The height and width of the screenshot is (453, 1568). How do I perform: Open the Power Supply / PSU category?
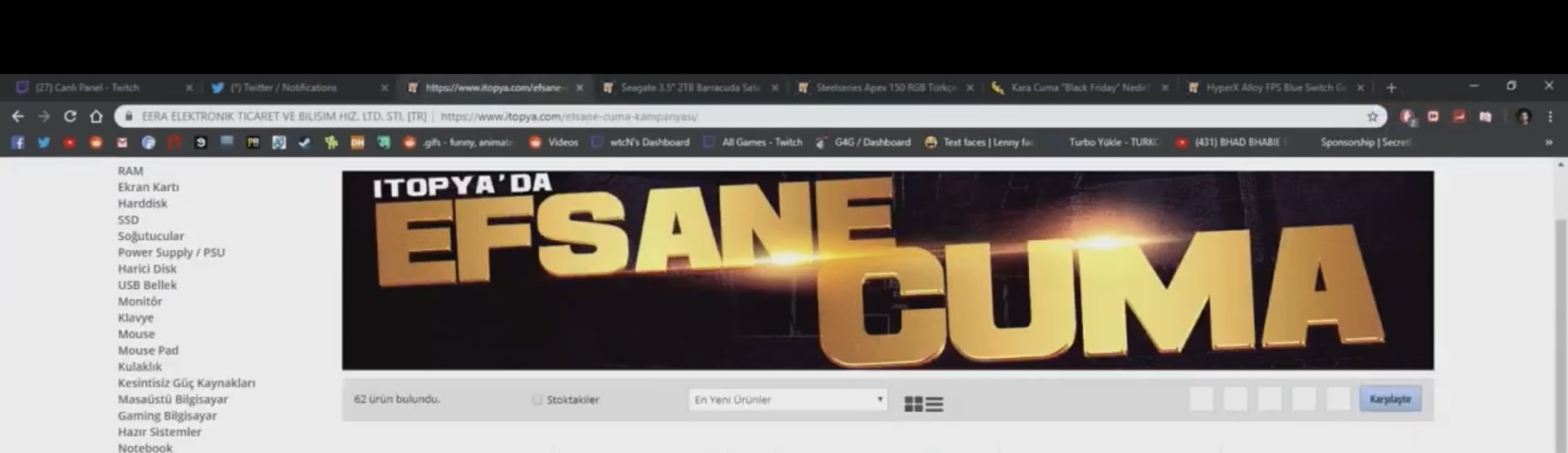(171, 252)
